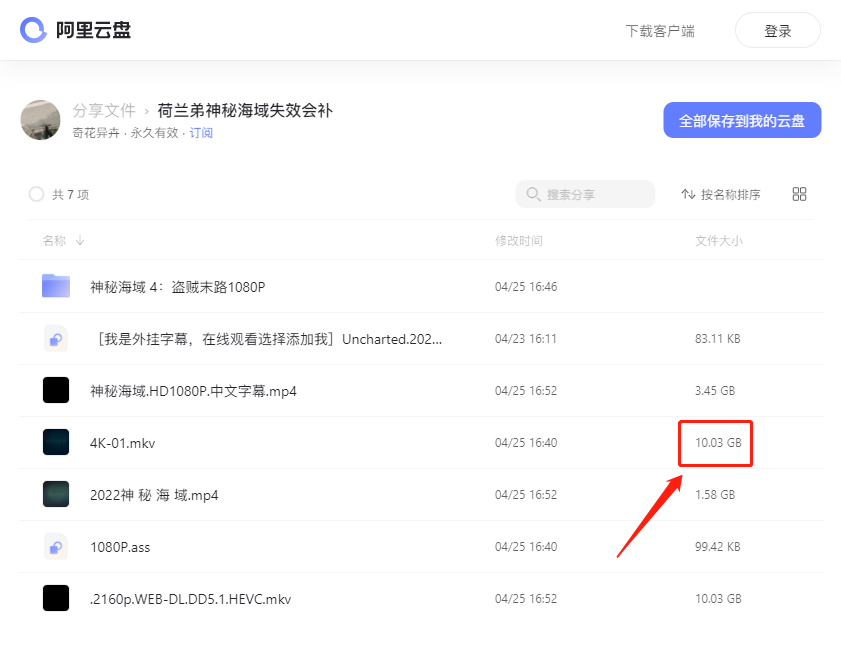Switch to grid view layout icon

[799, 194]
